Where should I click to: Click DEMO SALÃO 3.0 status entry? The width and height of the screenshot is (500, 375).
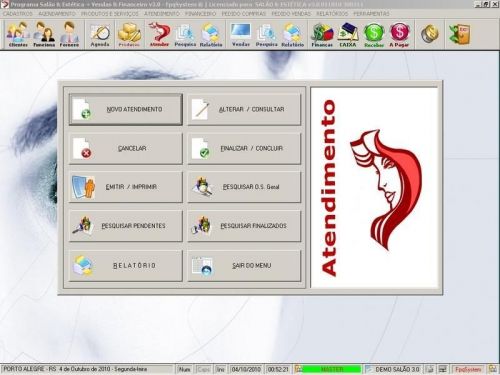(394, 369)
